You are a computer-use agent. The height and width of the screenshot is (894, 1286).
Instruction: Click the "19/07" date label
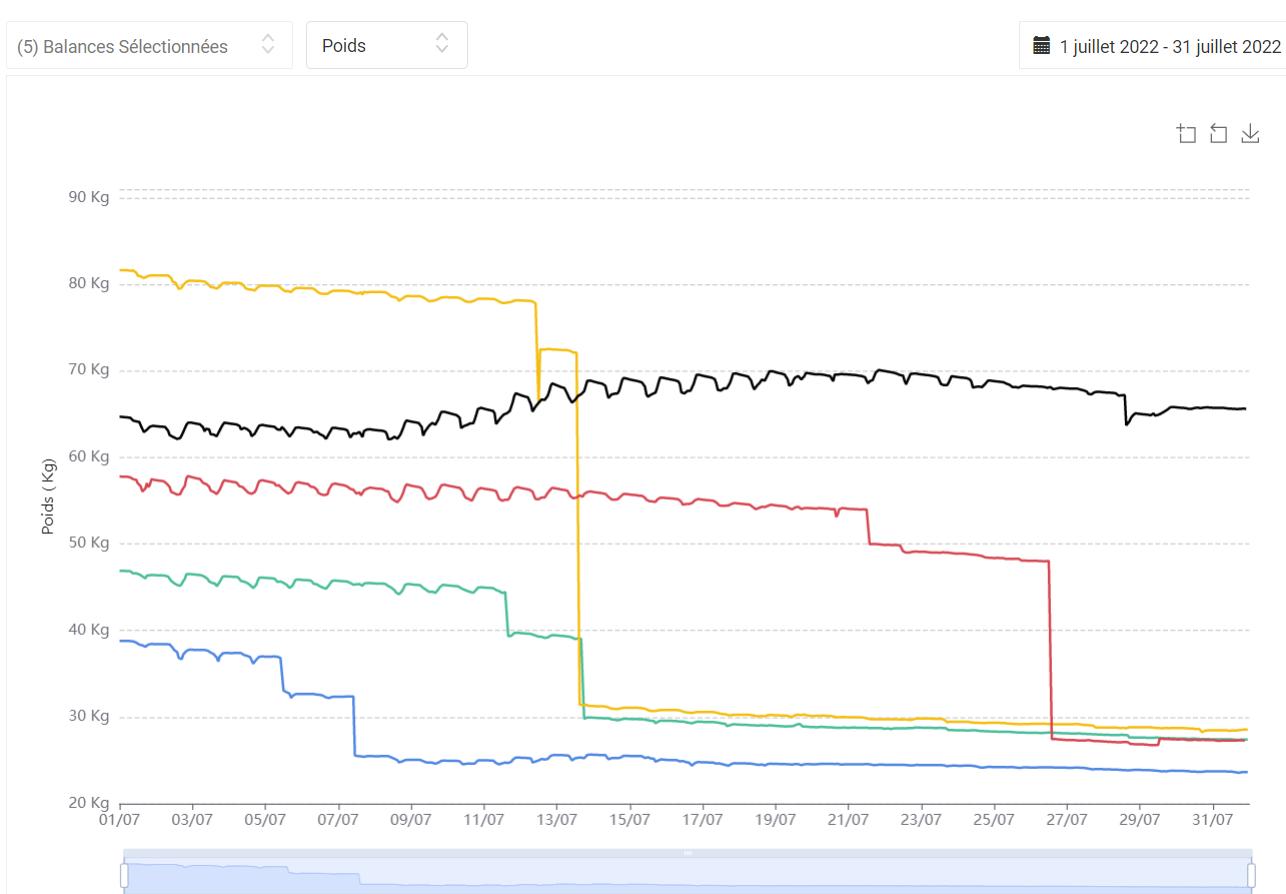[775, 821]
